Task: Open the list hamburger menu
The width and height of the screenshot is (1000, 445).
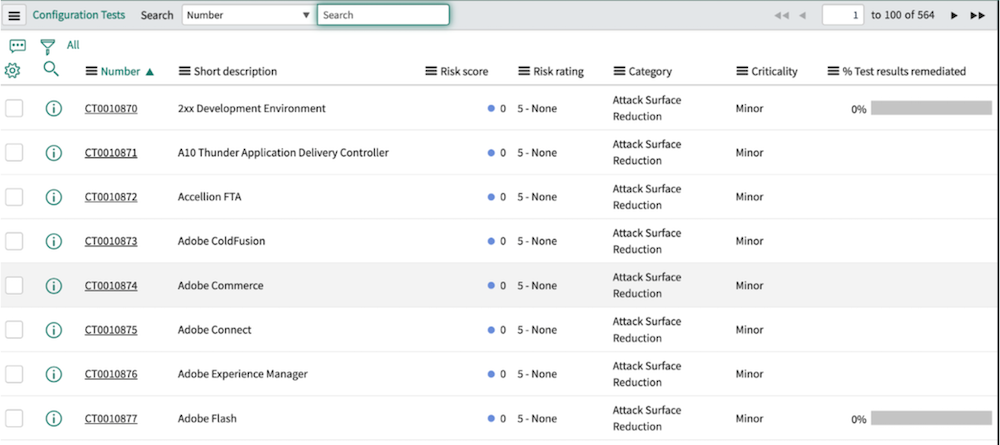Action: (15, 16)
